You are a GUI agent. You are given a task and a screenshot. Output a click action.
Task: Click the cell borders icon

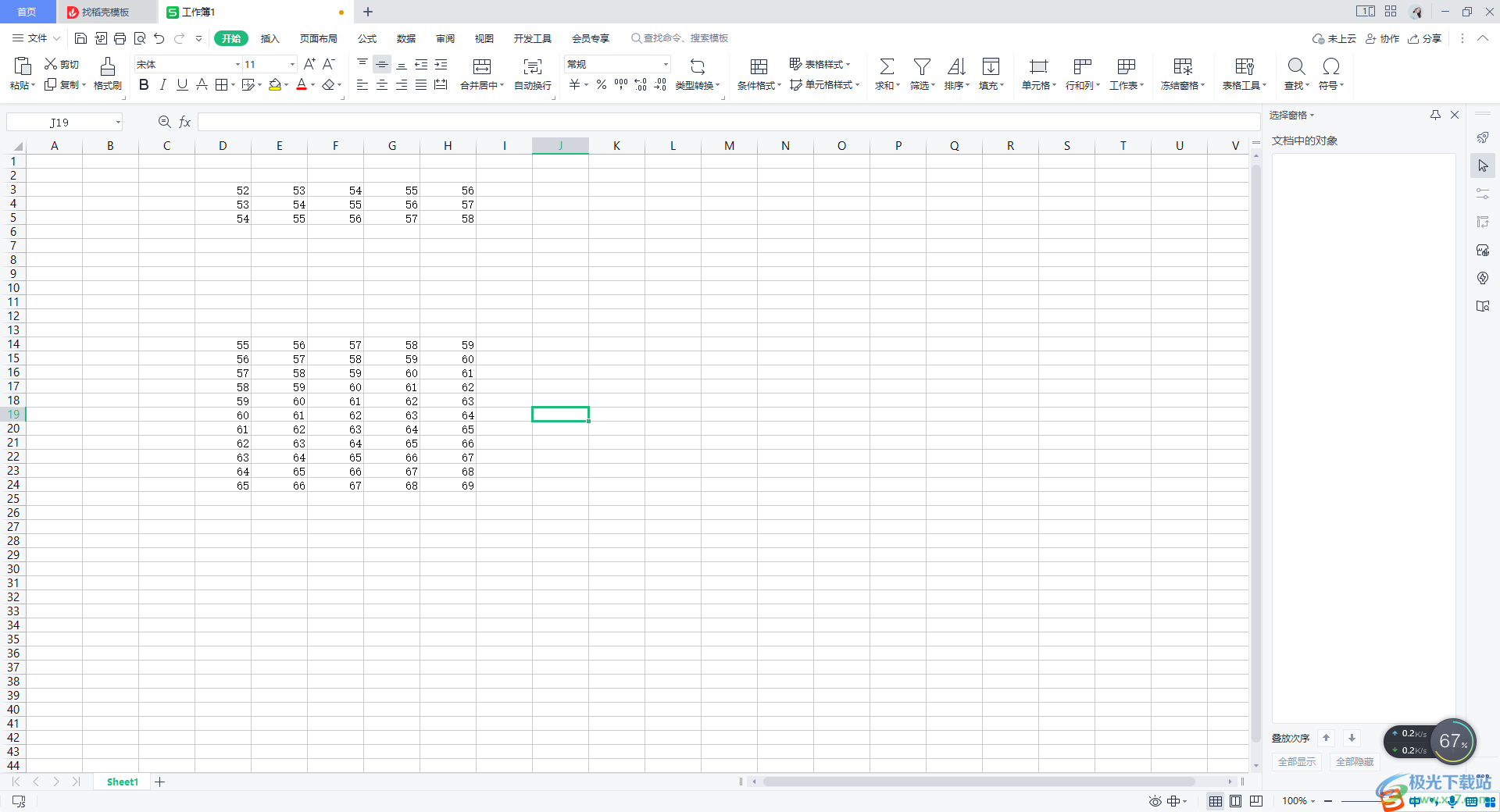point(222,84)
